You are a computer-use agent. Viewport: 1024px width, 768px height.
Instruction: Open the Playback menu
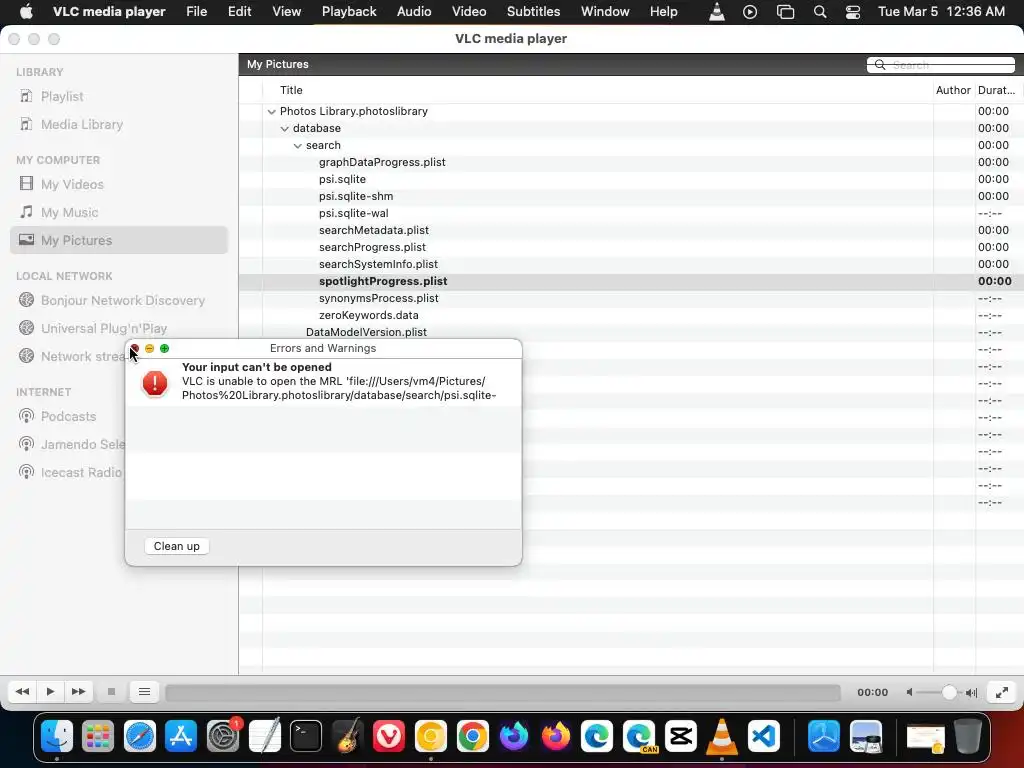click(x=349, y=12)
